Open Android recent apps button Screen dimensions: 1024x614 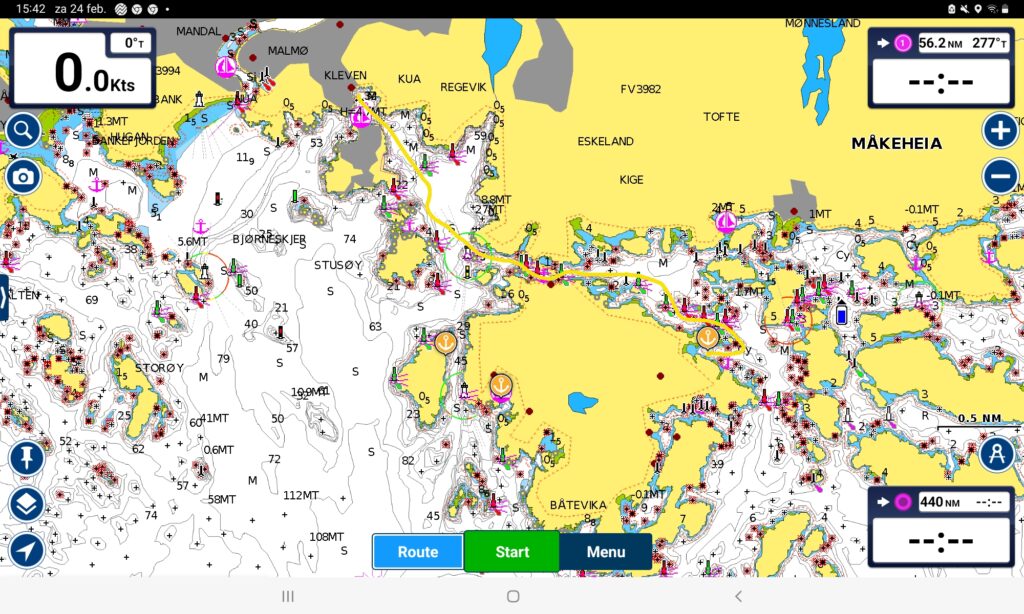click(287, 596)
